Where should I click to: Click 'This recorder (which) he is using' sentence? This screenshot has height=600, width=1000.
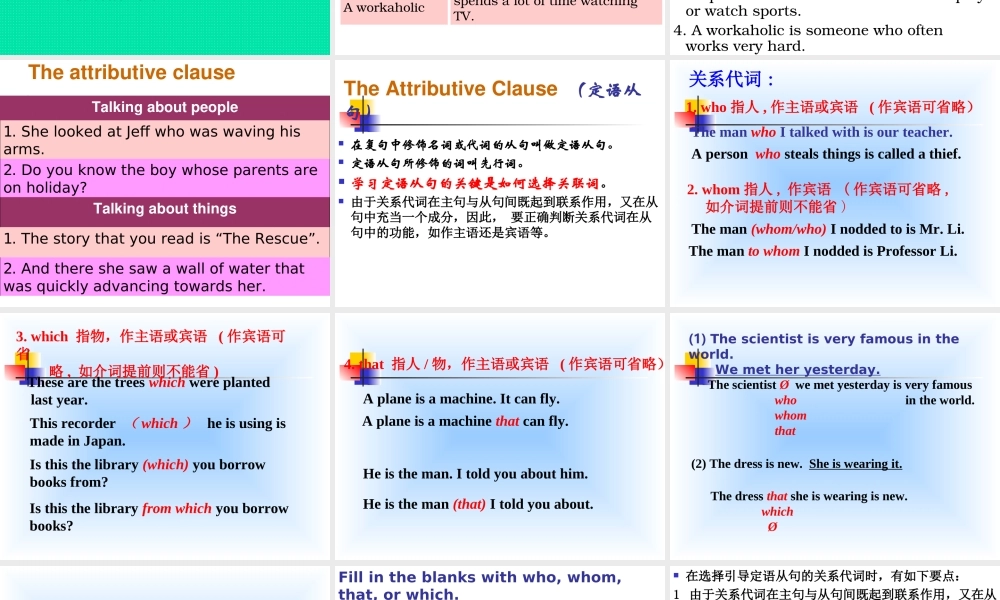click(x=158, y=432)
